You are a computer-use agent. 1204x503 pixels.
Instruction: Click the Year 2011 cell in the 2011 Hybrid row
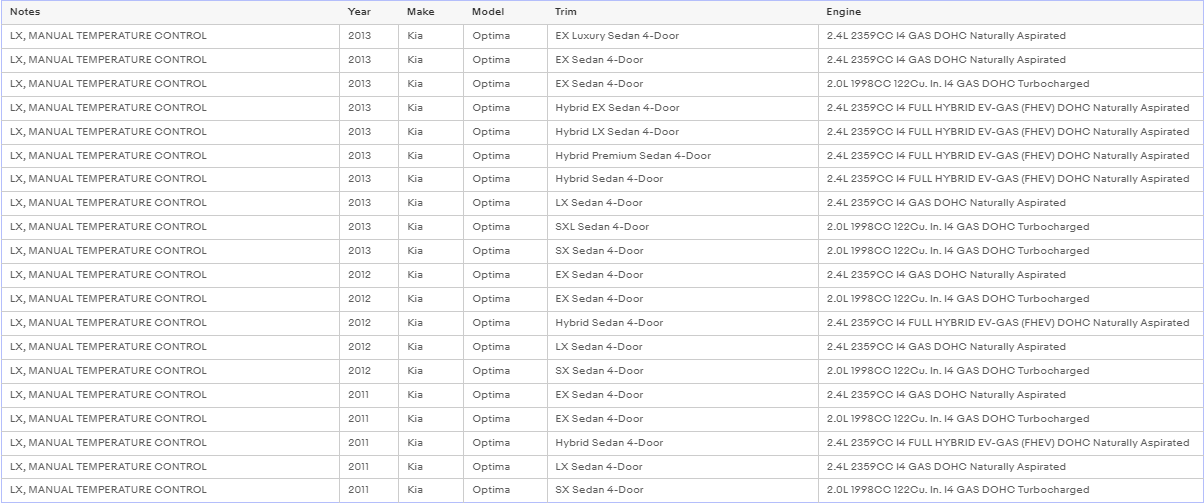pyautogui.click(x=369, y=443)
